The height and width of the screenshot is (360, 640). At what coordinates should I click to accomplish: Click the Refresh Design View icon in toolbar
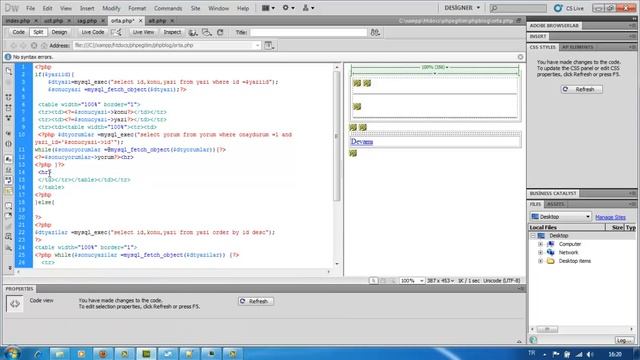(x=220, y=32)
